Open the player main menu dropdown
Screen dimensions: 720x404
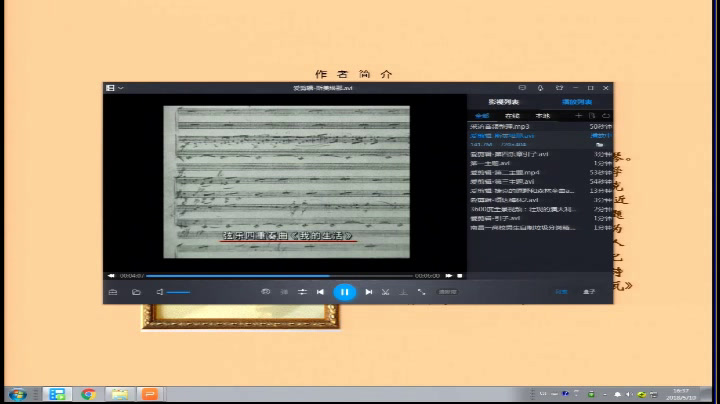click(114, 88)
